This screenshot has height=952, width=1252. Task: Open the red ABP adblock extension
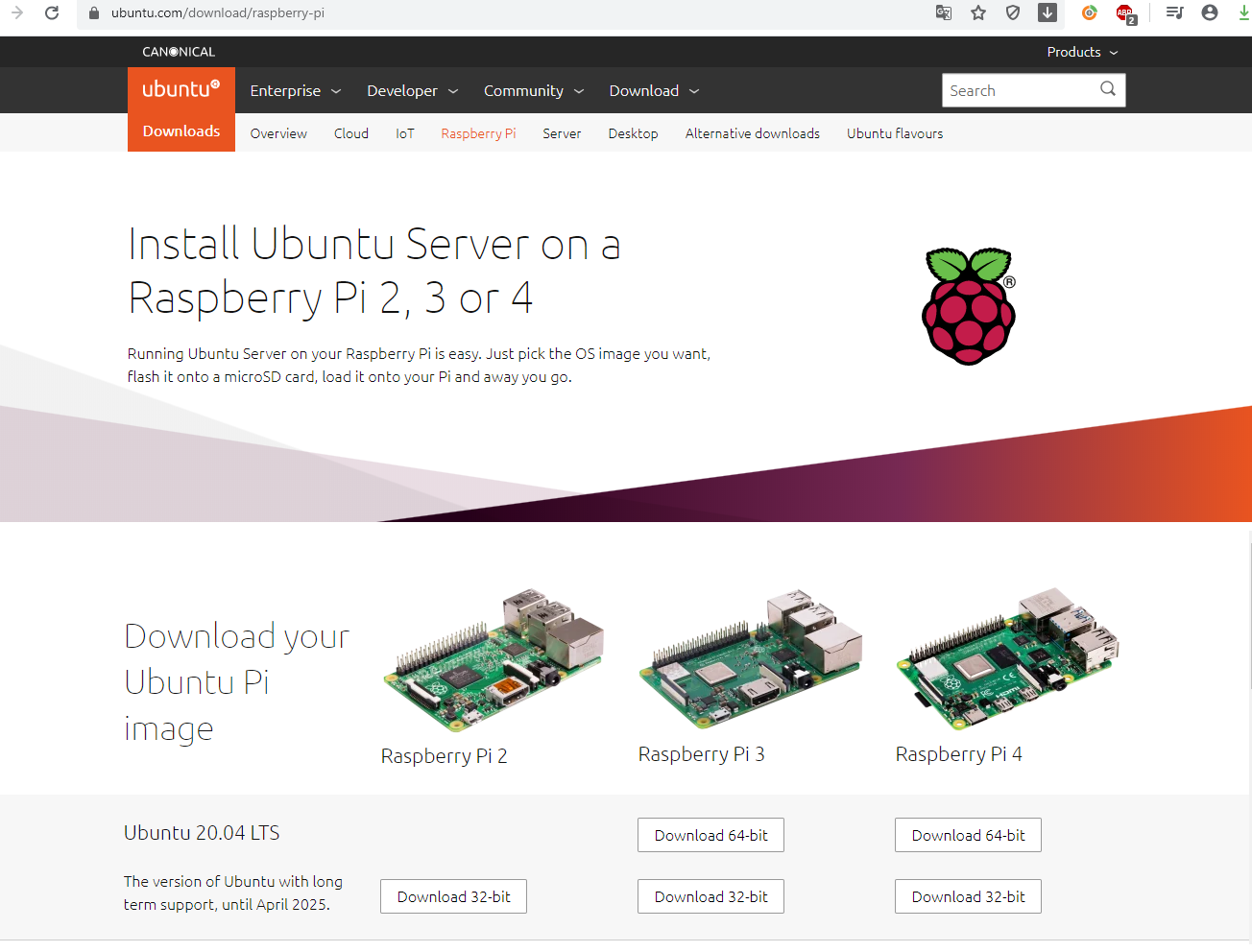click(x=1125, y=13)
